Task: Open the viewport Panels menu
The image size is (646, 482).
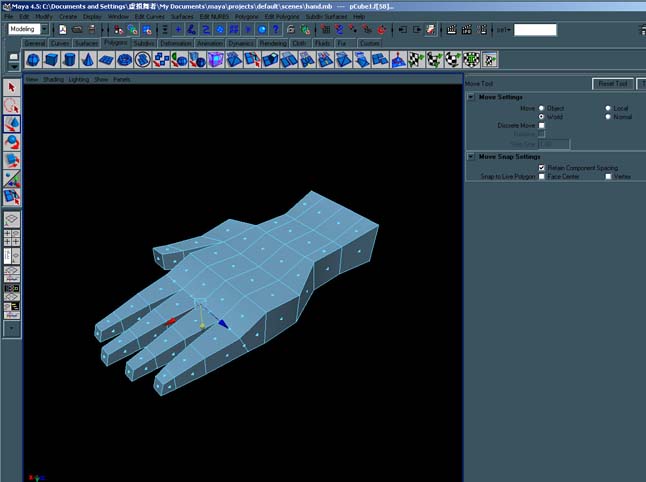Action: (x=122, y=79)
